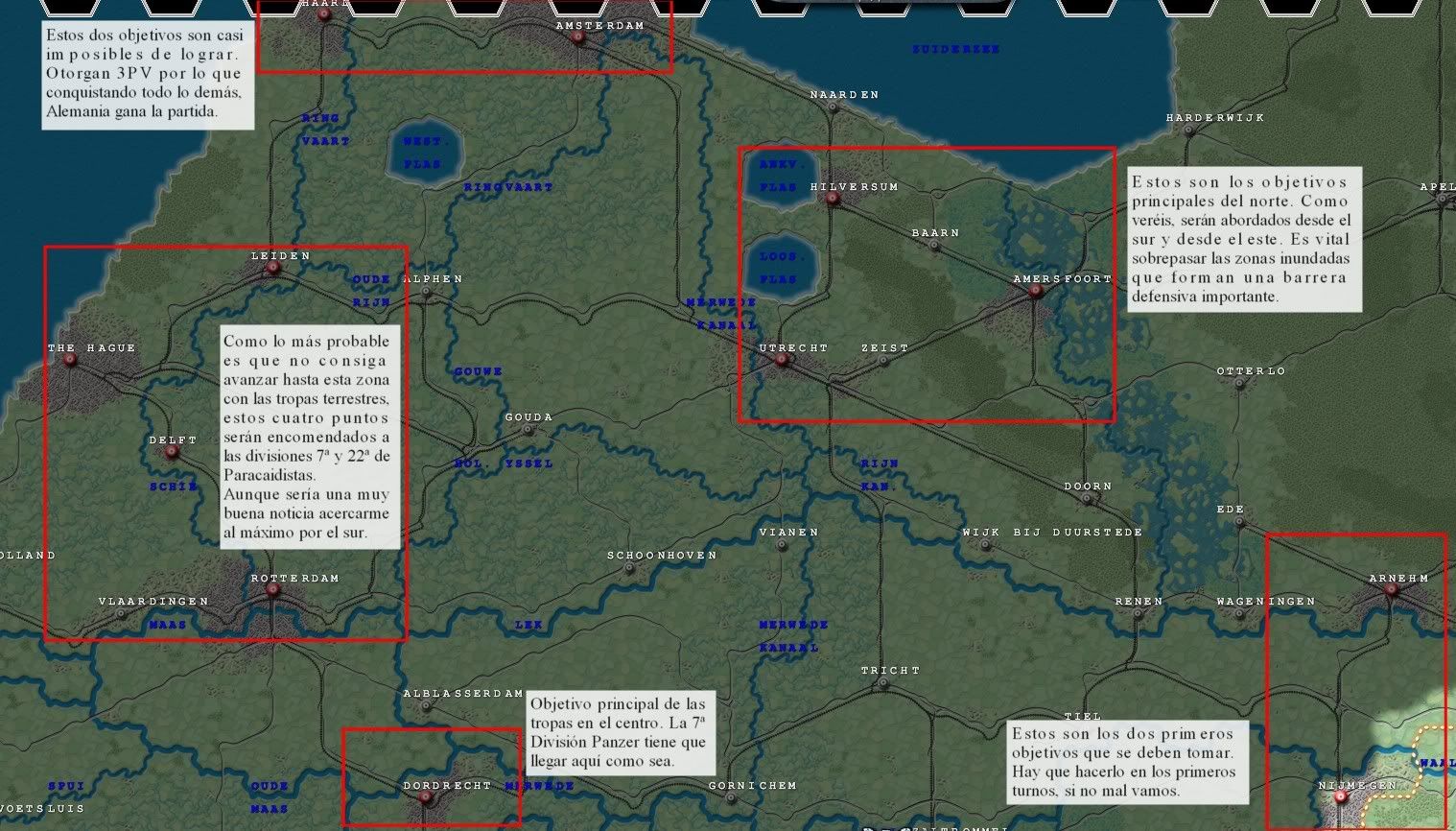1456x831 pixels.
Task: Click the Amsterdam red objective marker
Action: coord(577,37)
